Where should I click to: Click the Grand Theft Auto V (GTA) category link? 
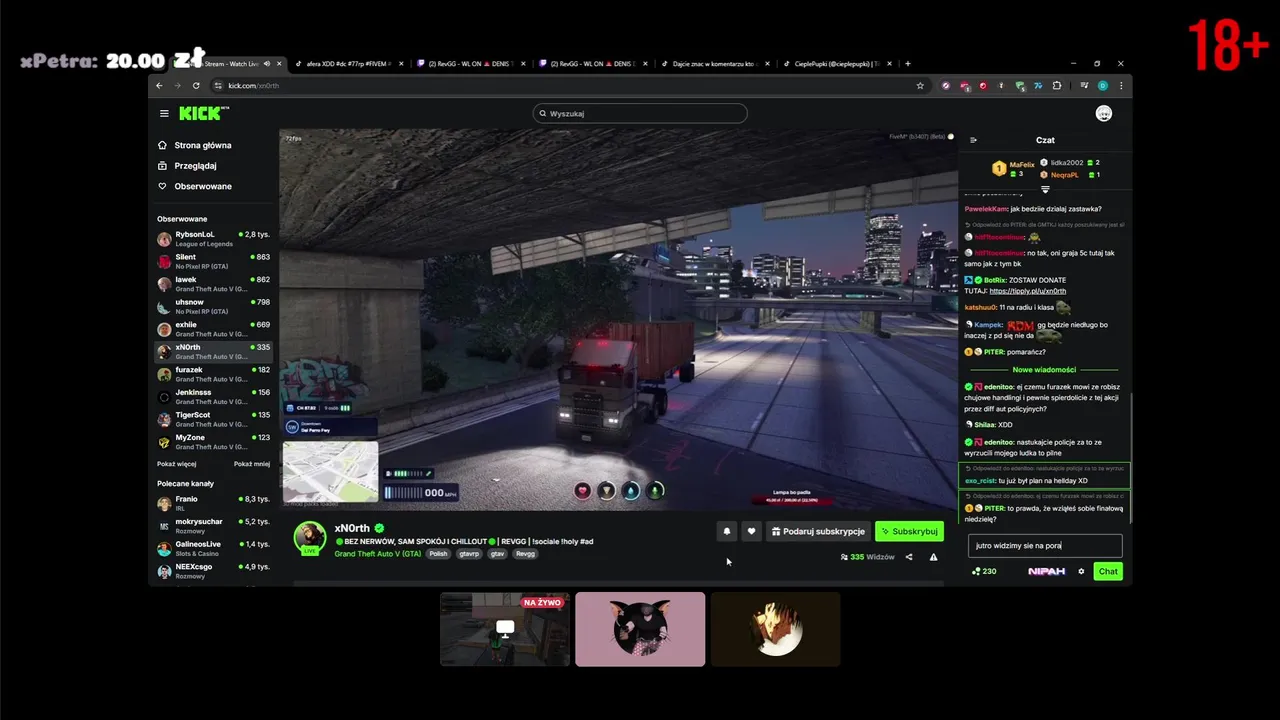pos(378,554)
